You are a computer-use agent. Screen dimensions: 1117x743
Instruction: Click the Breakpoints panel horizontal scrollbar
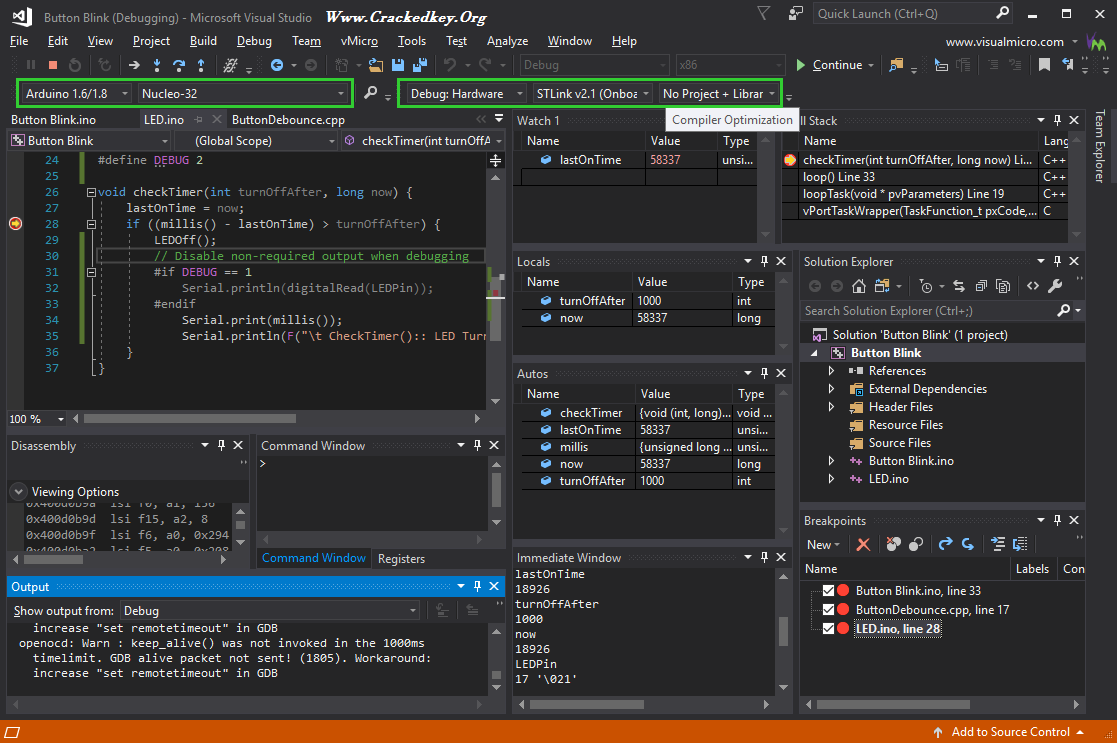[x=942, y=705]
